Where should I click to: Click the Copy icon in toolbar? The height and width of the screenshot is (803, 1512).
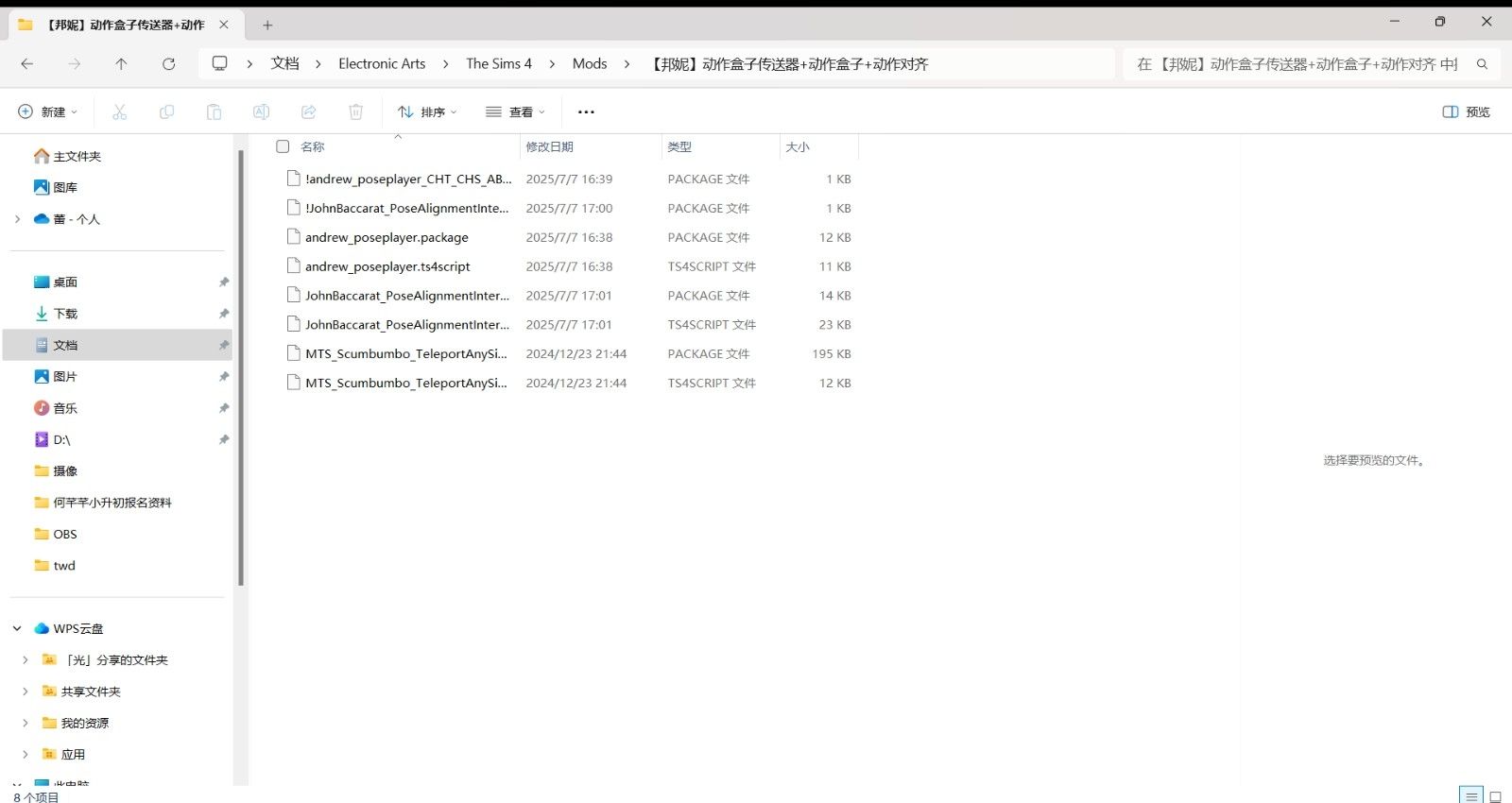pos(166,111)
